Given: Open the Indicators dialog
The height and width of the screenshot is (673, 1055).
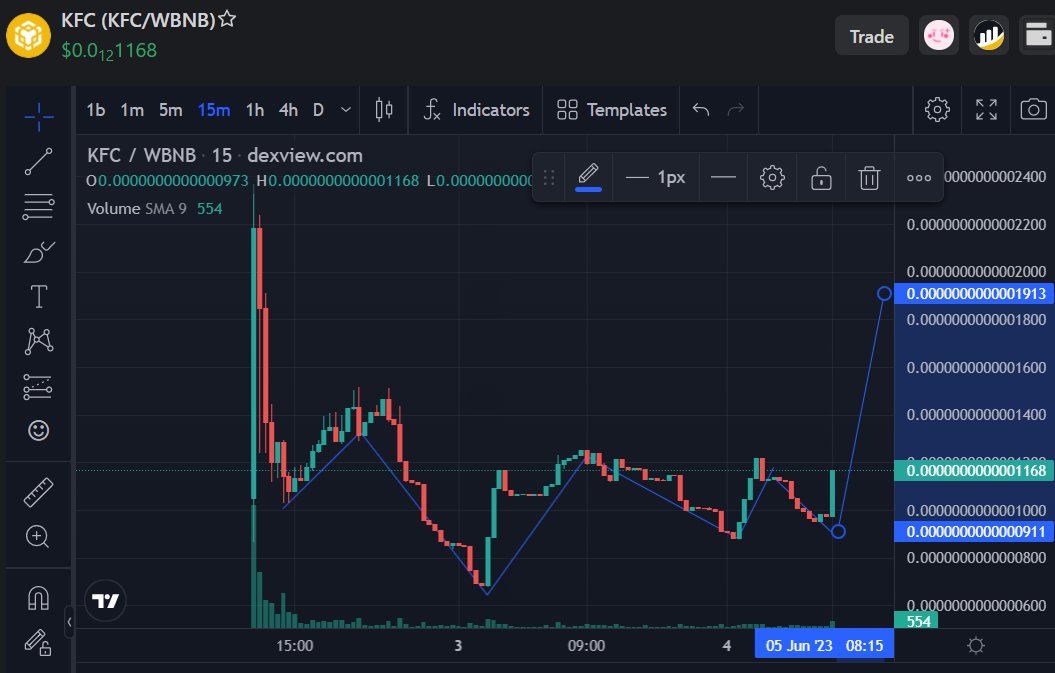Looking at the screenshot, I should click(x=476, y=110).
